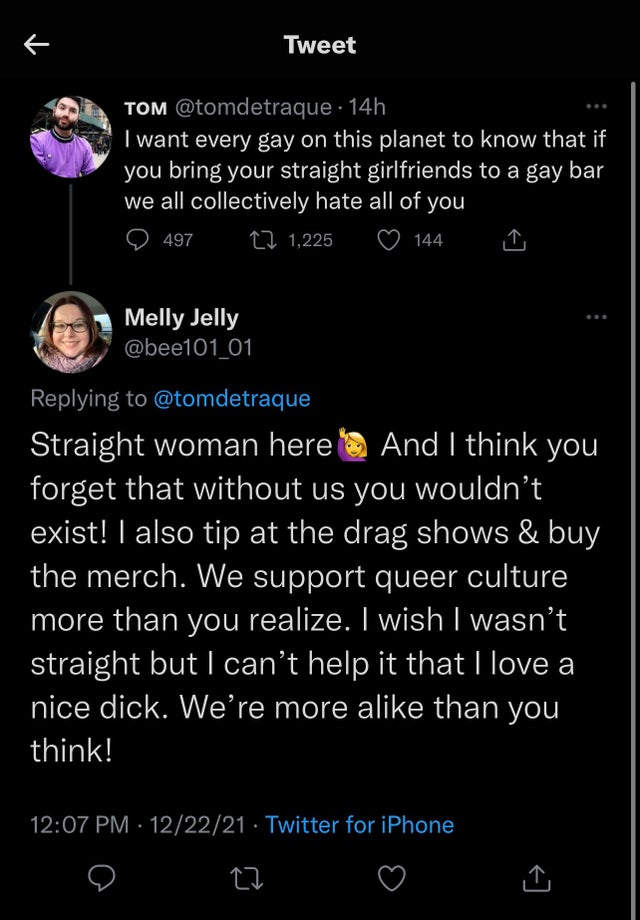Image resolution: width=640 pixels, height=920 pixels.
Task: Go back with the left arrow
Action: point(37,44)
